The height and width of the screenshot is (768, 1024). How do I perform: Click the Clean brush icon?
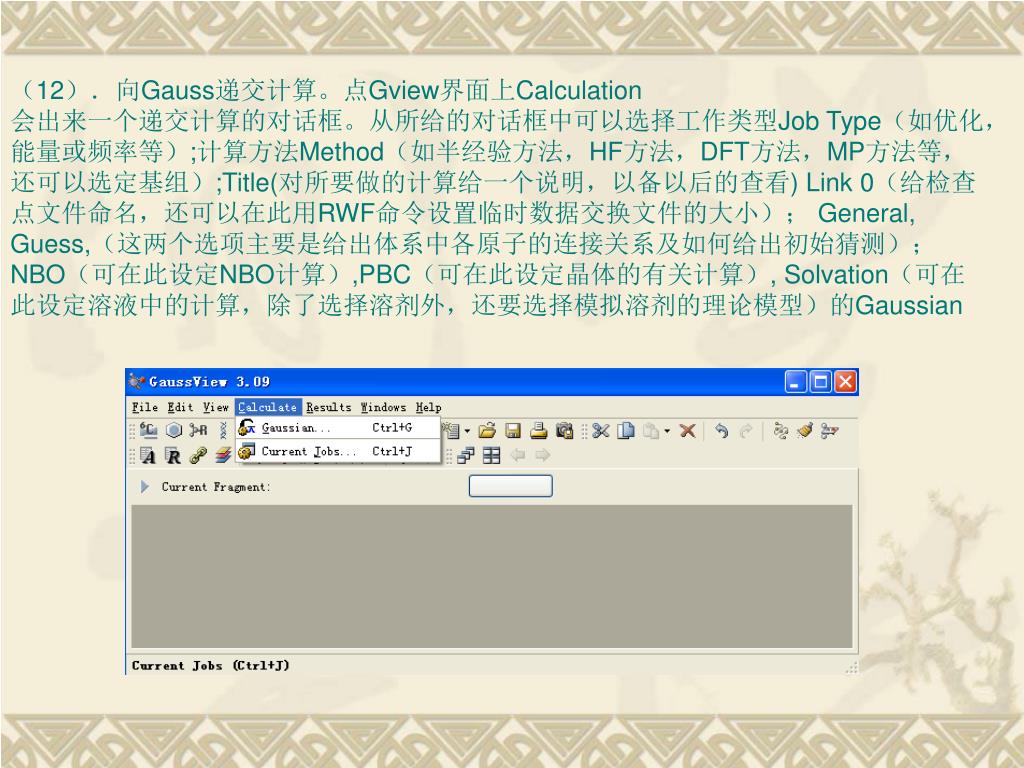pos(805,430)
